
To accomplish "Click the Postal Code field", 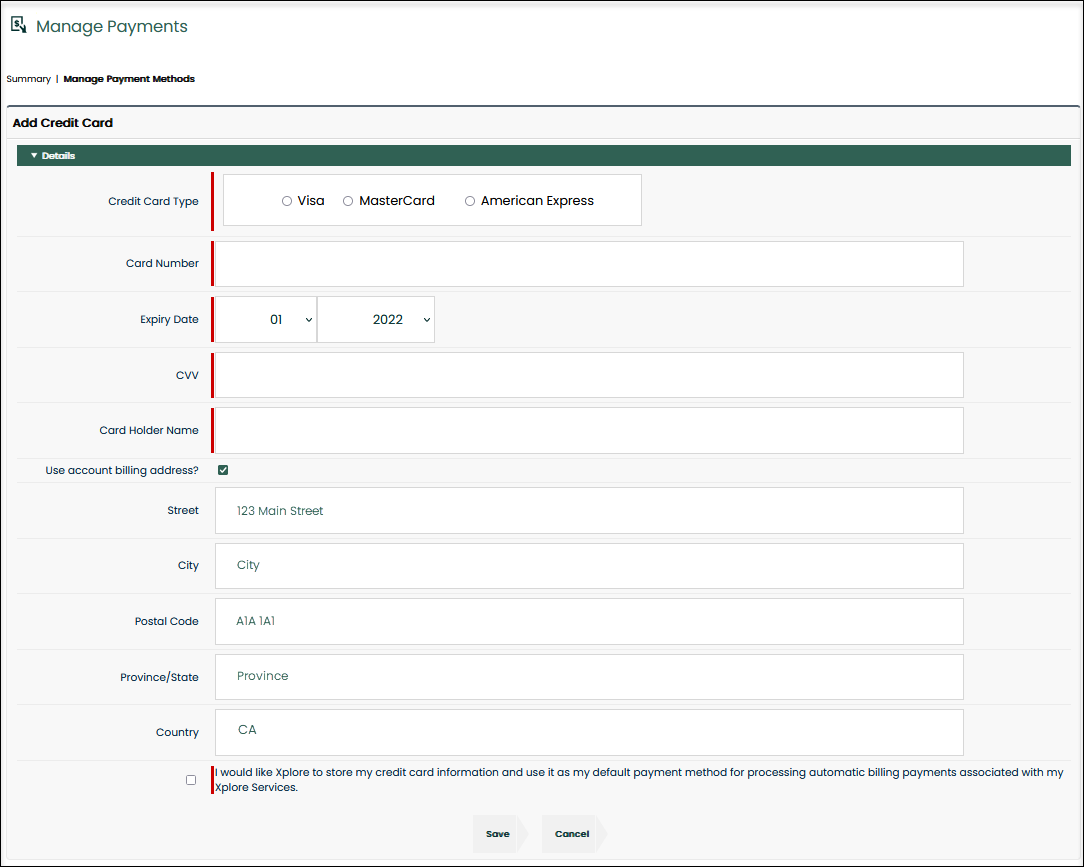I will pos(589,622).
